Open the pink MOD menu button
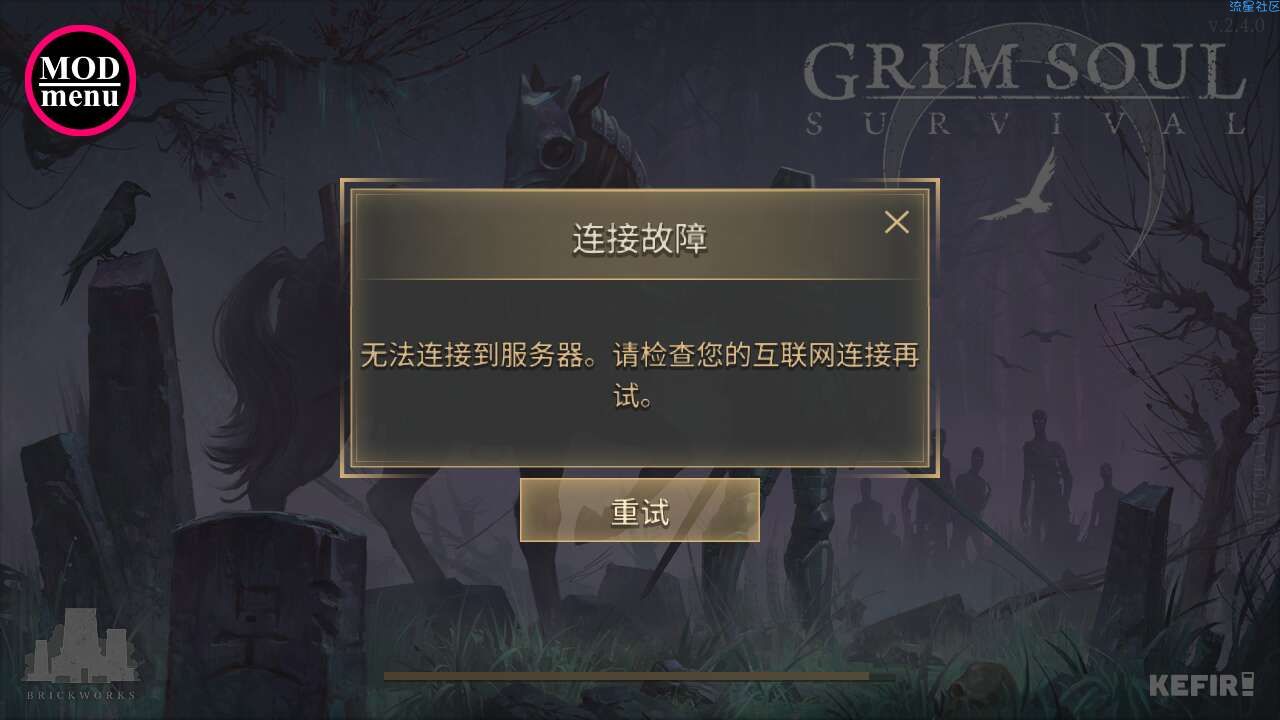The image size is (1280, 720). (x=80, y=81)
